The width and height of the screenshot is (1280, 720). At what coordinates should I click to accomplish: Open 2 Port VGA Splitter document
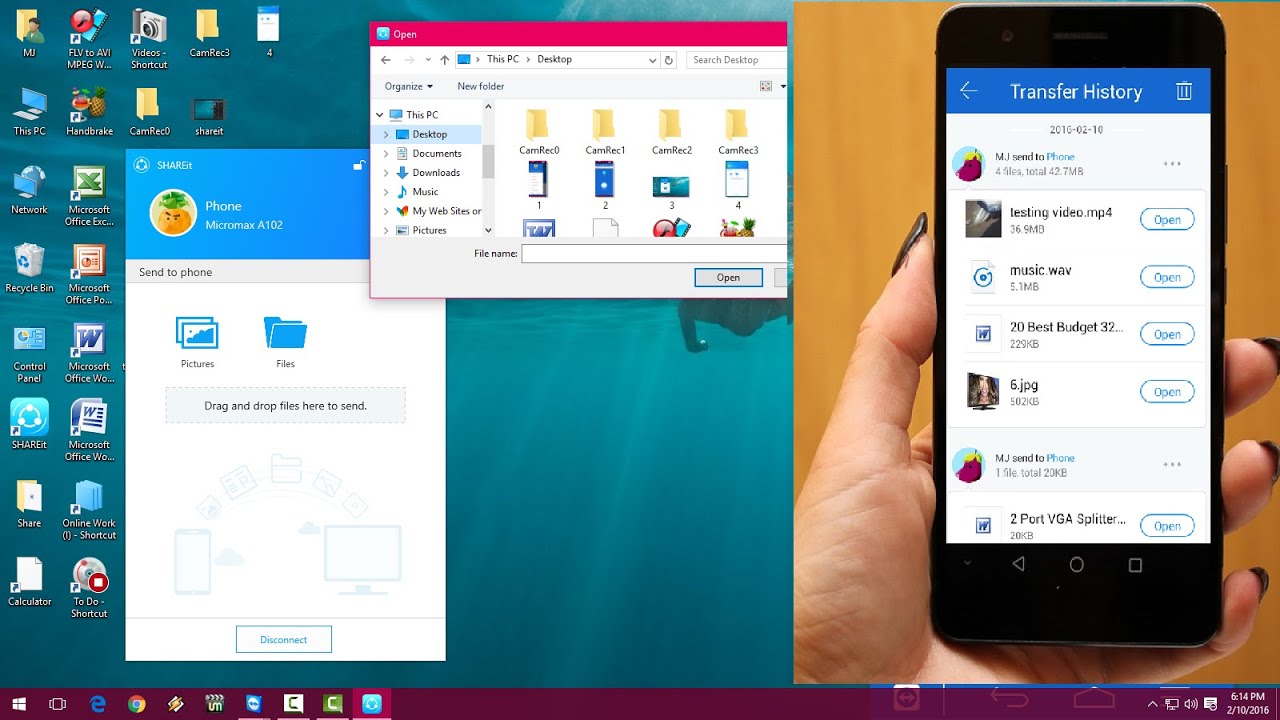[1167, 526]
